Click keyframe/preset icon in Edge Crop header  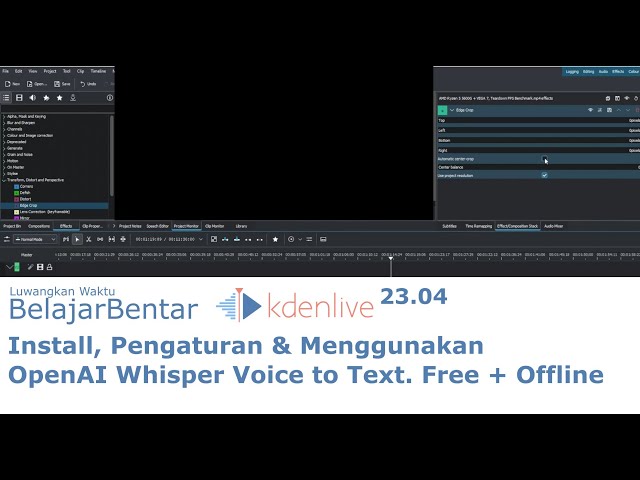pos(600,110)
